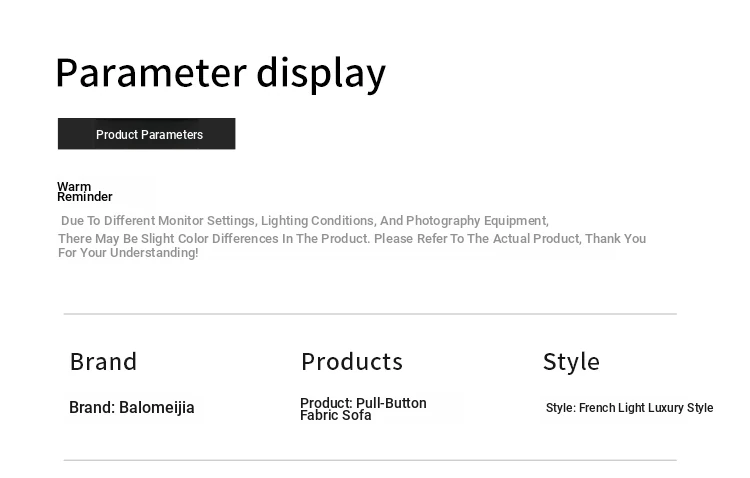750x478 pixels.
Task: Select the 'Brand: Balomeijia' value text
Action: click(132, 408)
